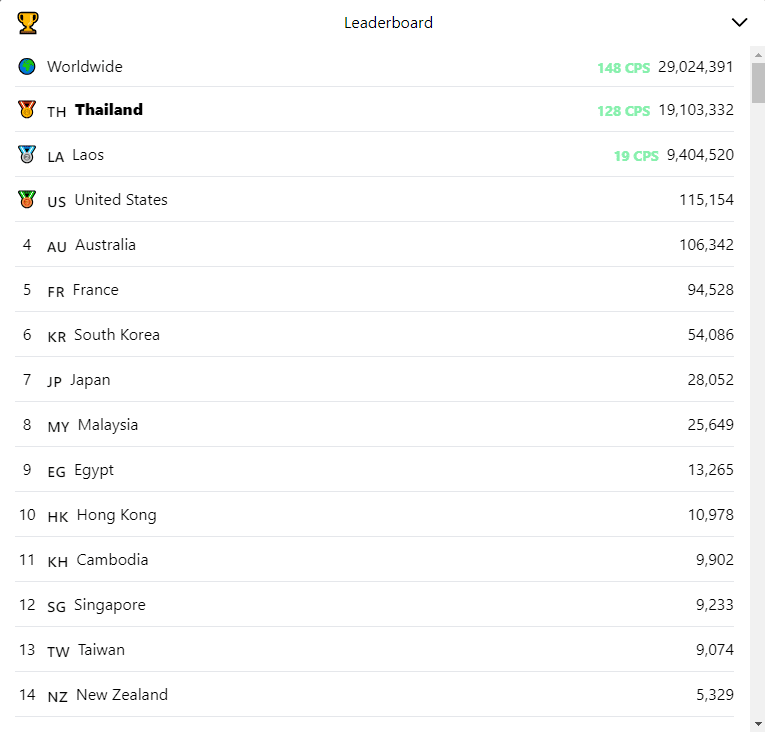Viewport: 765px width, 732px height.
Task: Click the scrollbar thumb
Action: [758, 83]
